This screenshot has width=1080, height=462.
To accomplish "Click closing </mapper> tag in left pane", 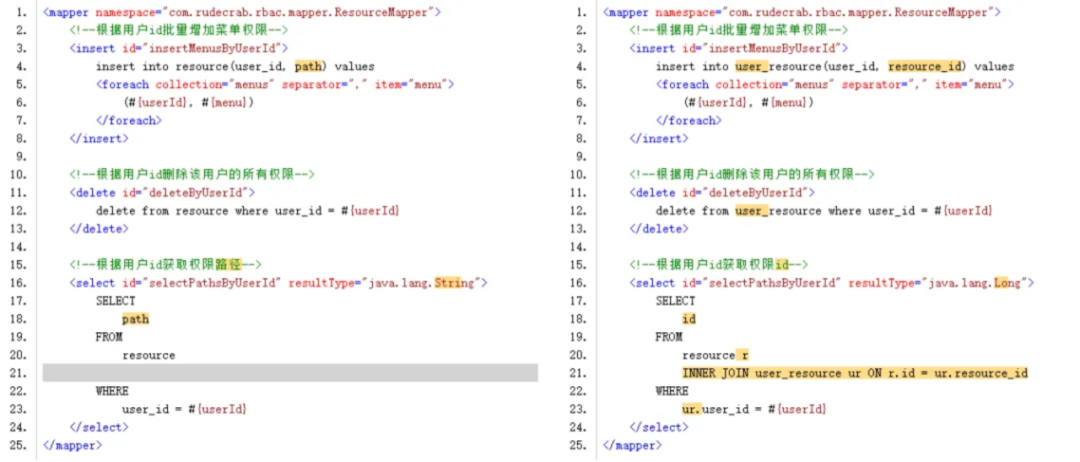I will [71, 445].
